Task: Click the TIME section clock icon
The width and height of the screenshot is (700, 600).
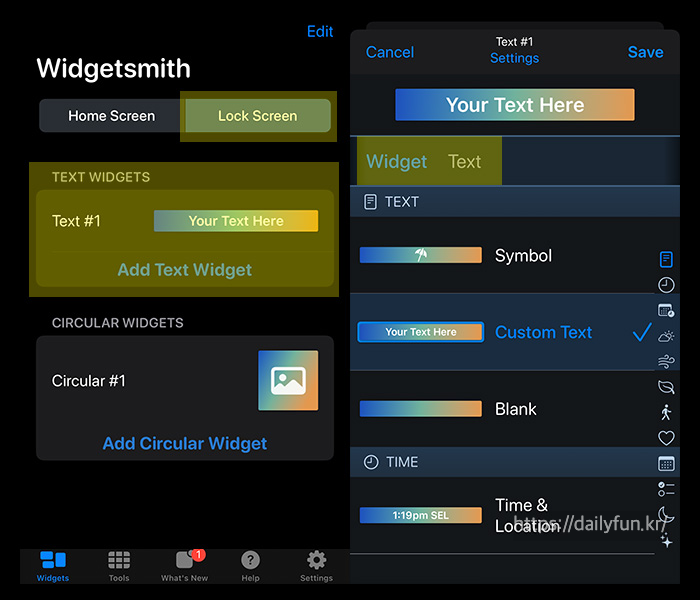Action: [x=371, y=462]
